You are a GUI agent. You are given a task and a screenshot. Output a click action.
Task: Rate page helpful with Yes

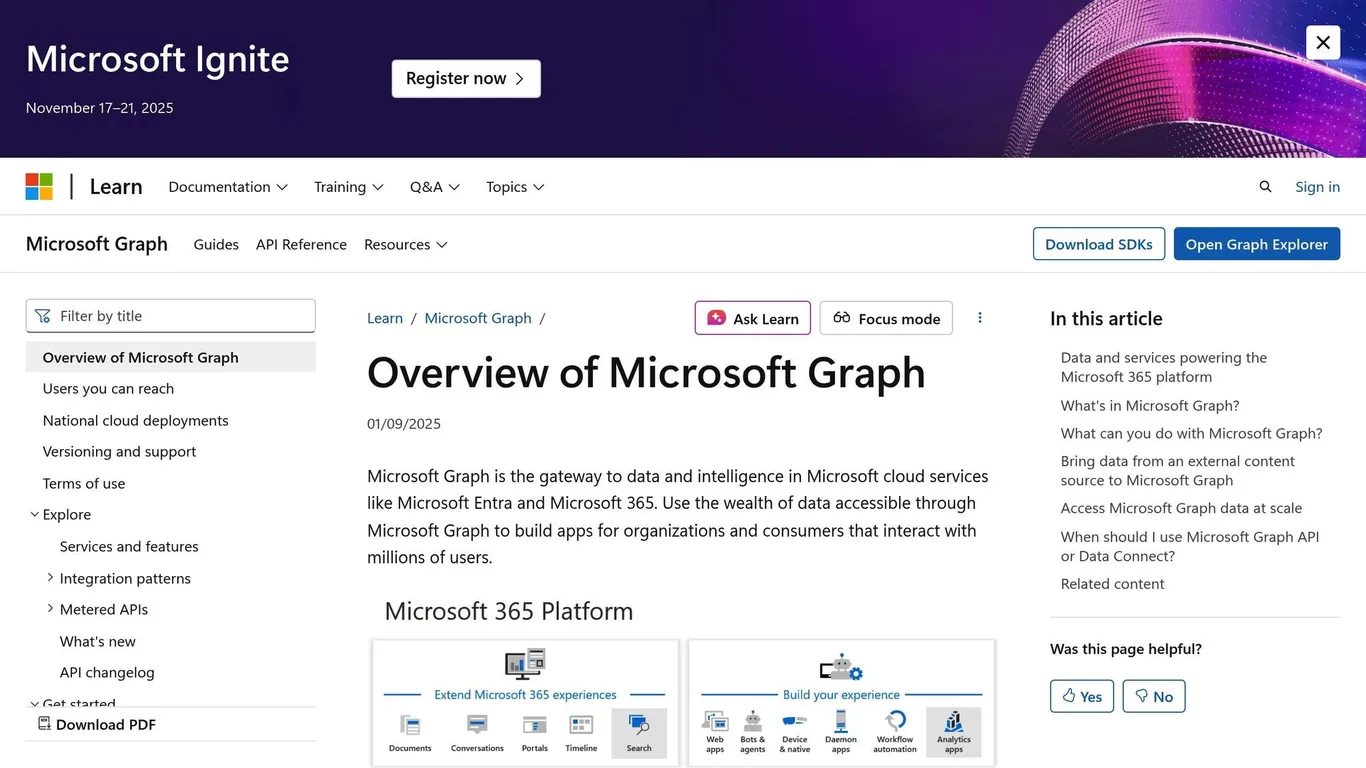click(x=1082, y=696)
